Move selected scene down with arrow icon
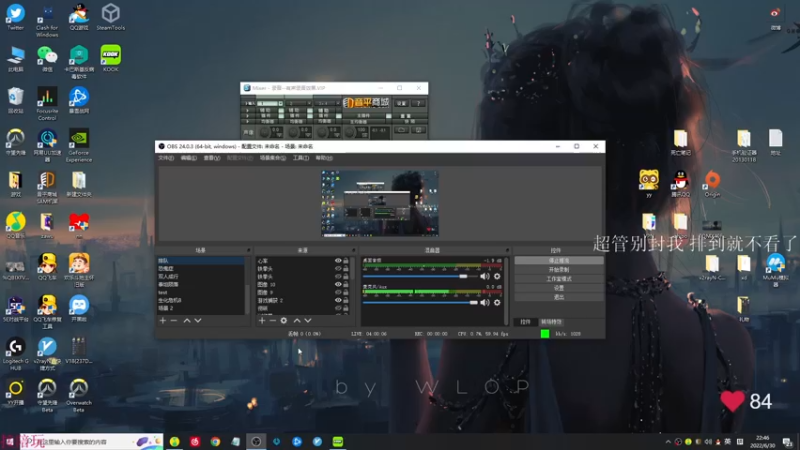The width and height of the screenshot is (800, 450). (198, 320)
